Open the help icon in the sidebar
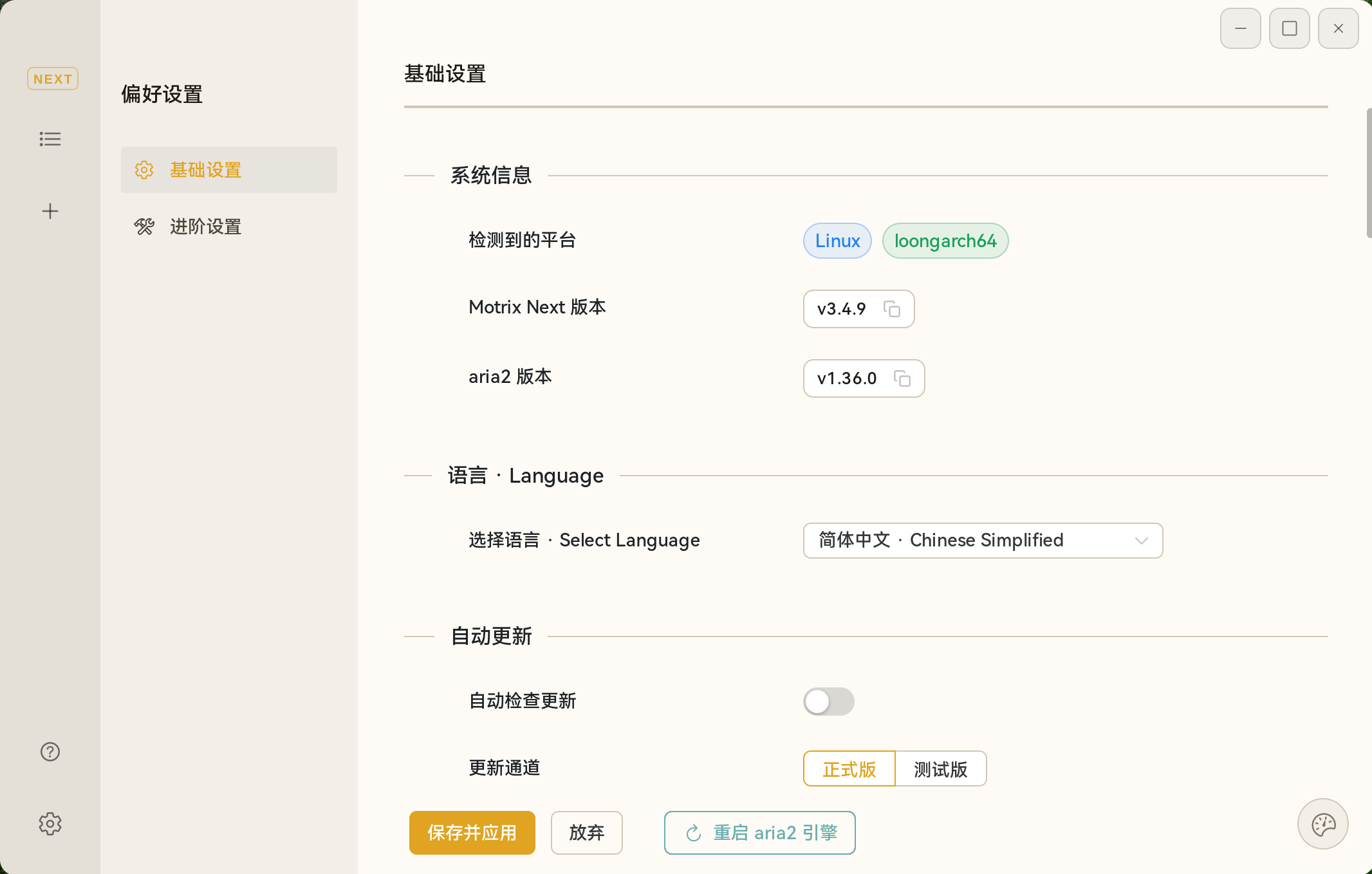The width and height of the screenshot is (1372, 874). [x=50, y=751]
